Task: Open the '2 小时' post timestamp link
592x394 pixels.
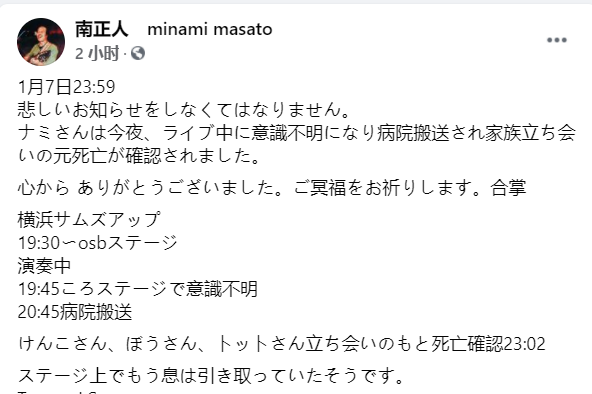Action: tap(97, 53)
